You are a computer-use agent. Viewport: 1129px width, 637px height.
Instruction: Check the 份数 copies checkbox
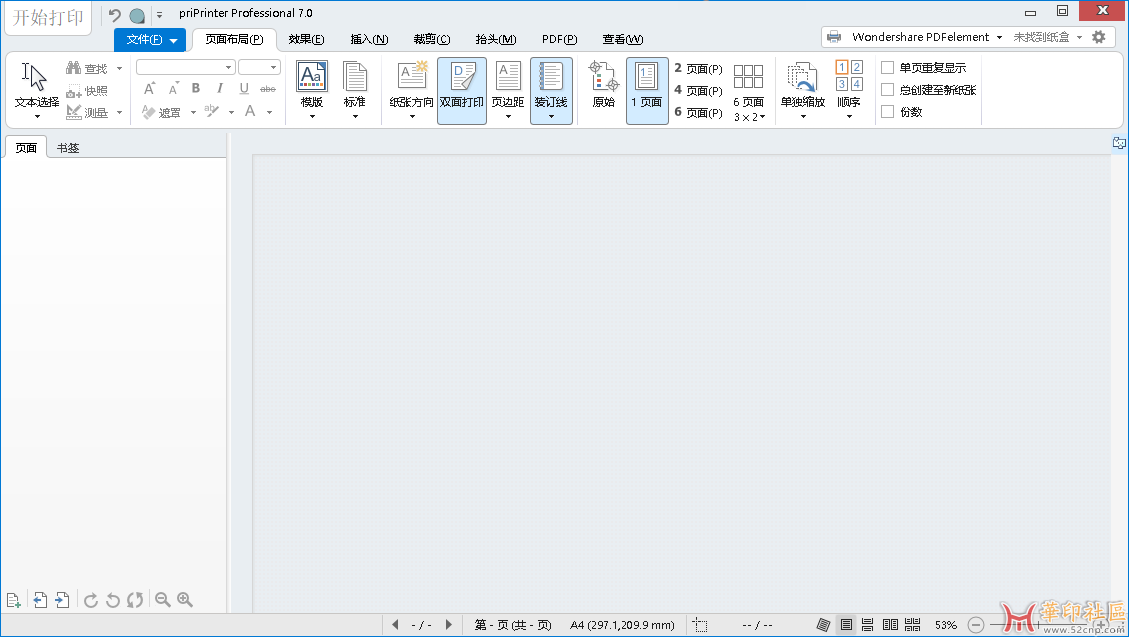point(887,112)
